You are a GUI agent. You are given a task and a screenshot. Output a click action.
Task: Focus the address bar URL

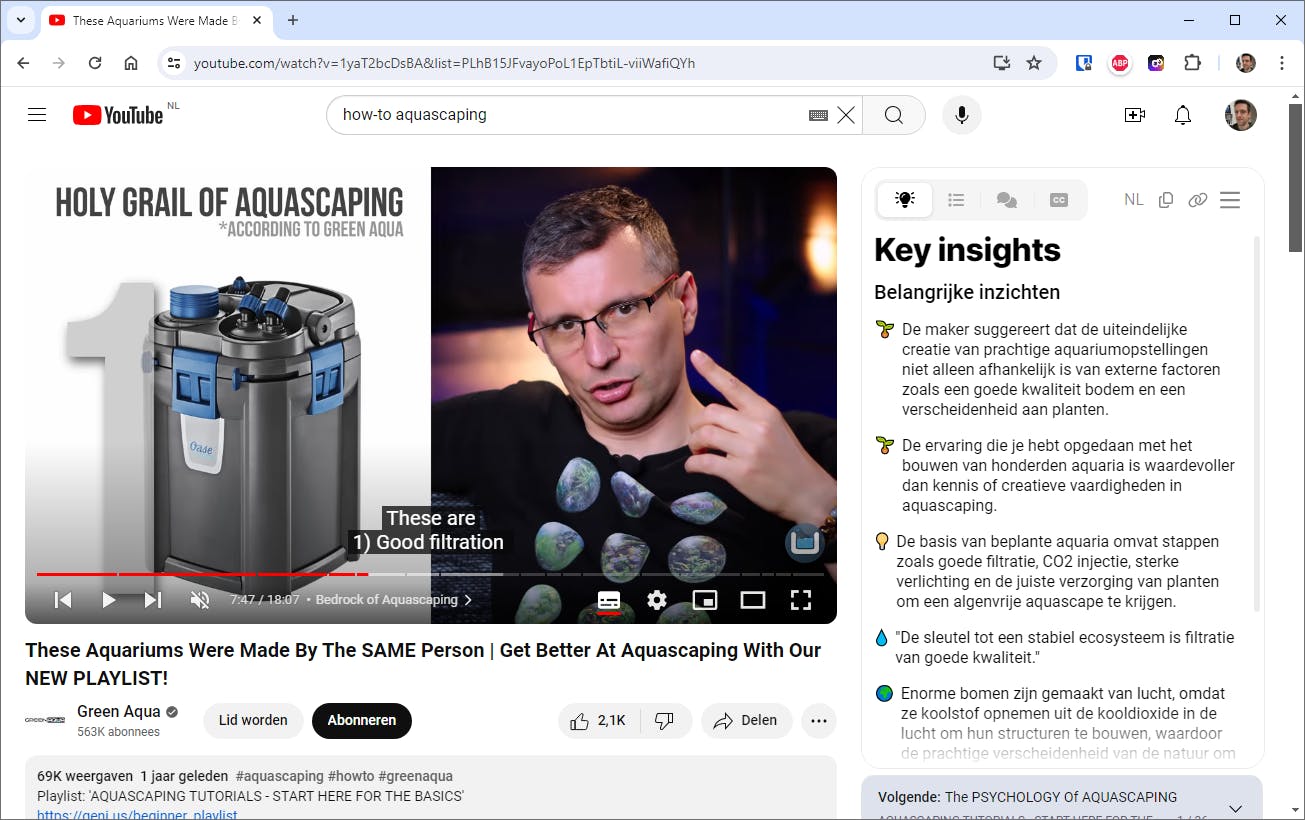click(445, 63)
